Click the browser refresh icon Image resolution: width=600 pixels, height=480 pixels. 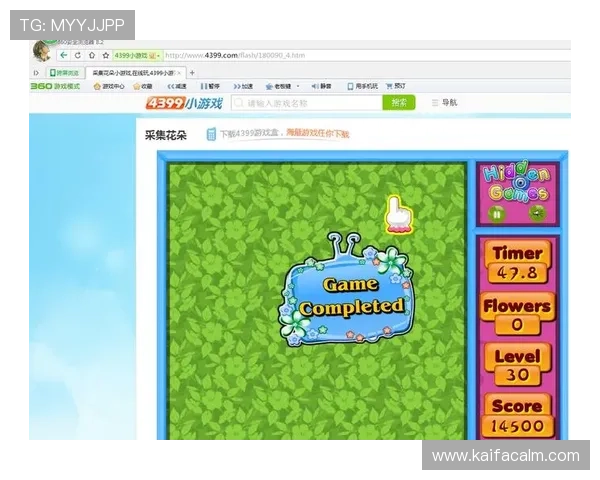click(91, 55)
